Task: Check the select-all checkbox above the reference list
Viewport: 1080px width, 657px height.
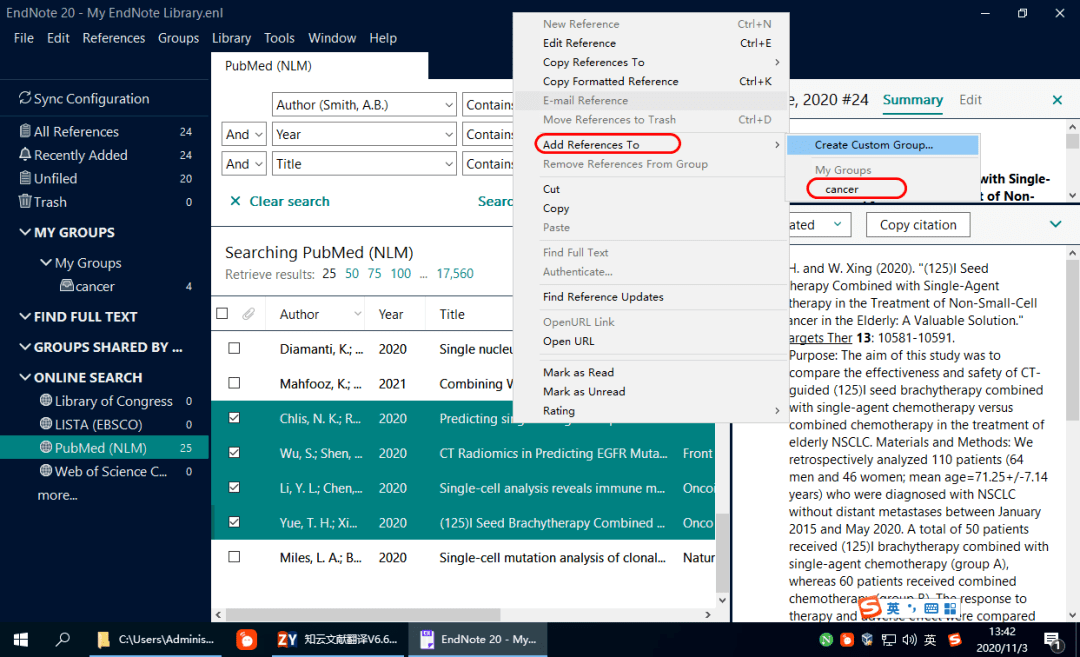Action: 222,313
